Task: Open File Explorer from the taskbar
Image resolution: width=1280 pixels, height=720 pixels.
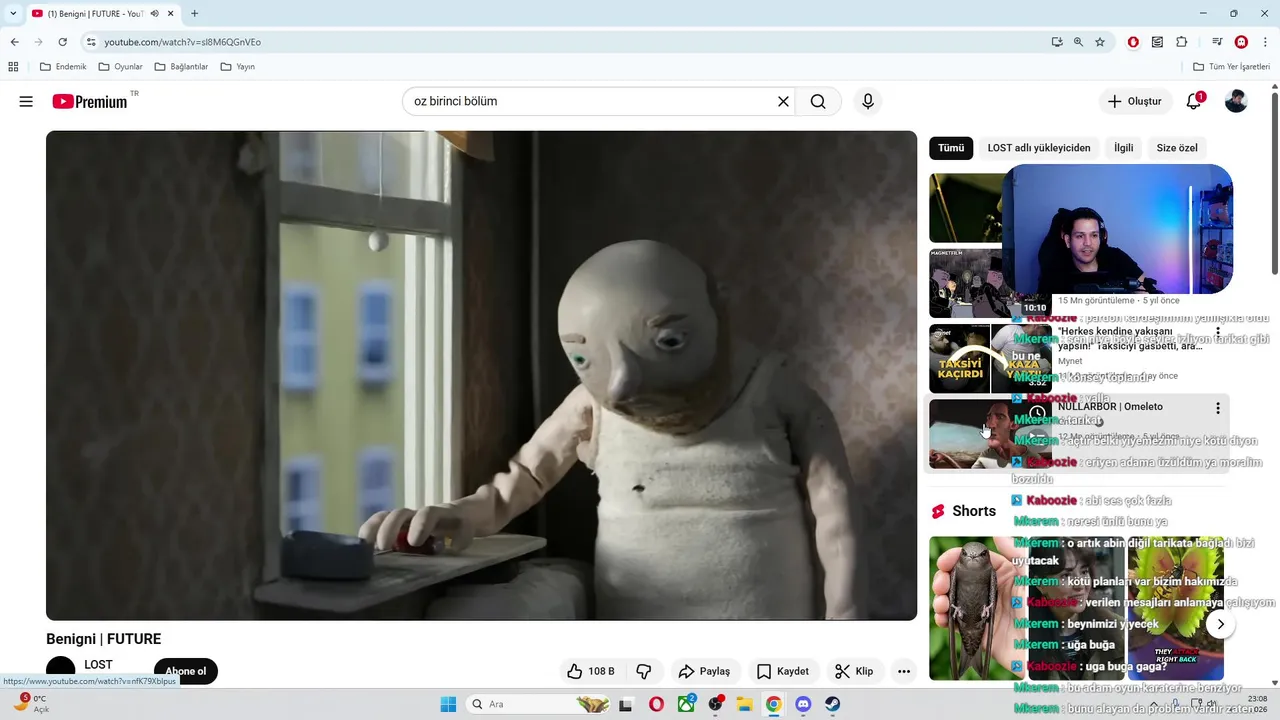Action: (744, 704)
